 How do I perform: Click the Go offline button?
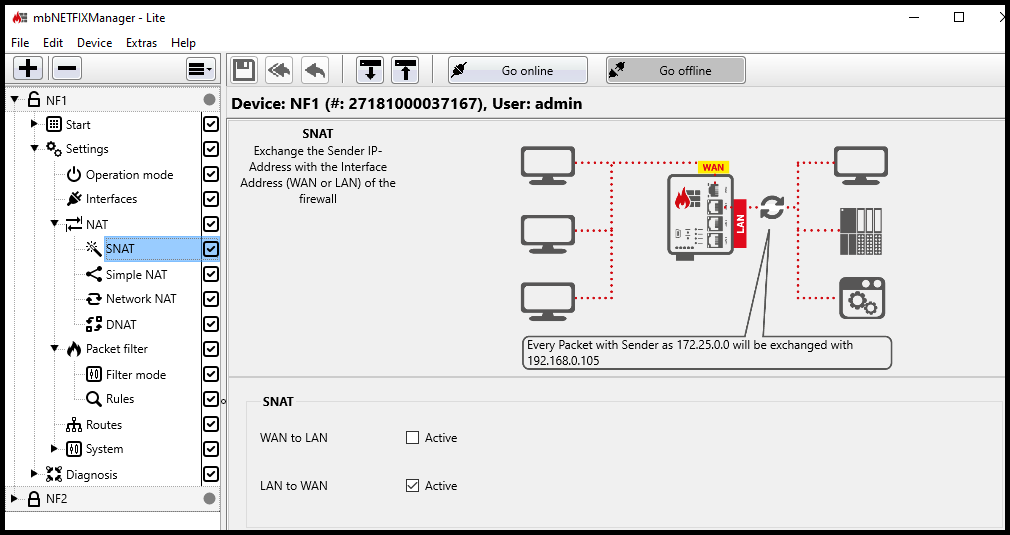tap(676, 70)
